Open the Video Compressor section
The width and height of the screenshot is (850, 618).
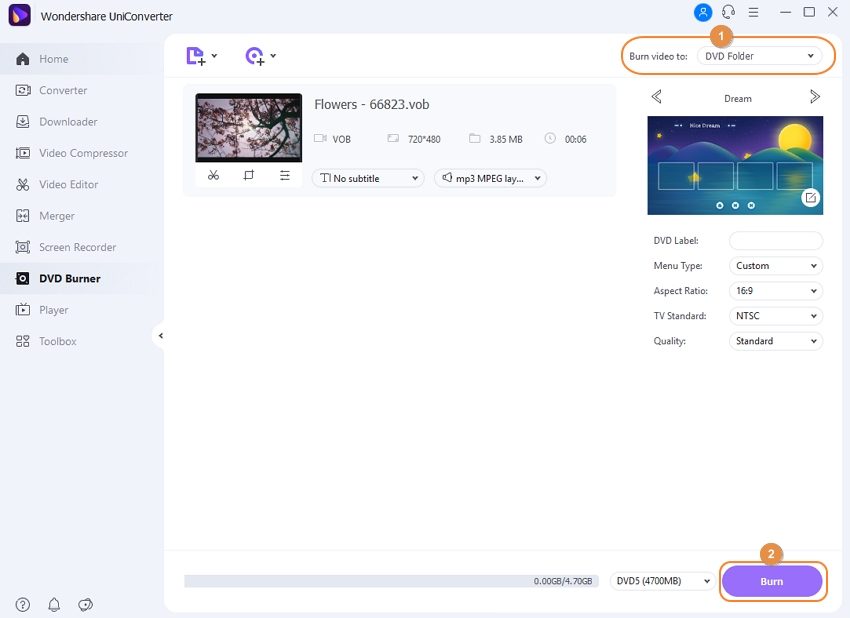coord(81,153)
